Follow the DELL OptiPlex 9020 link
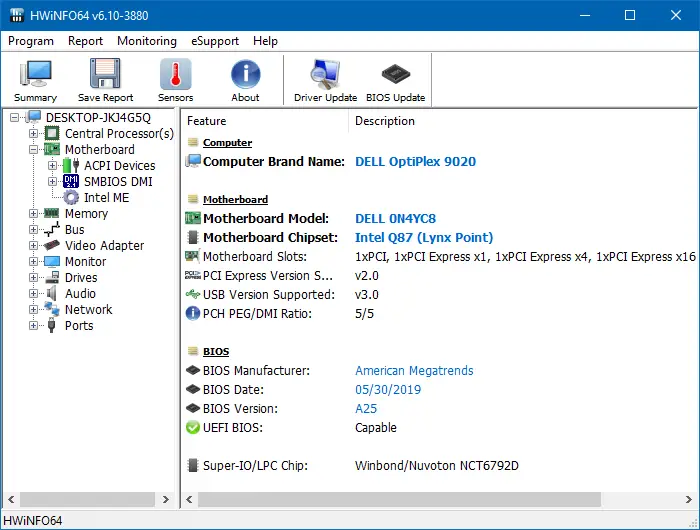The height and width of the screenshot is (530, 700). click(x=415, y=162)
